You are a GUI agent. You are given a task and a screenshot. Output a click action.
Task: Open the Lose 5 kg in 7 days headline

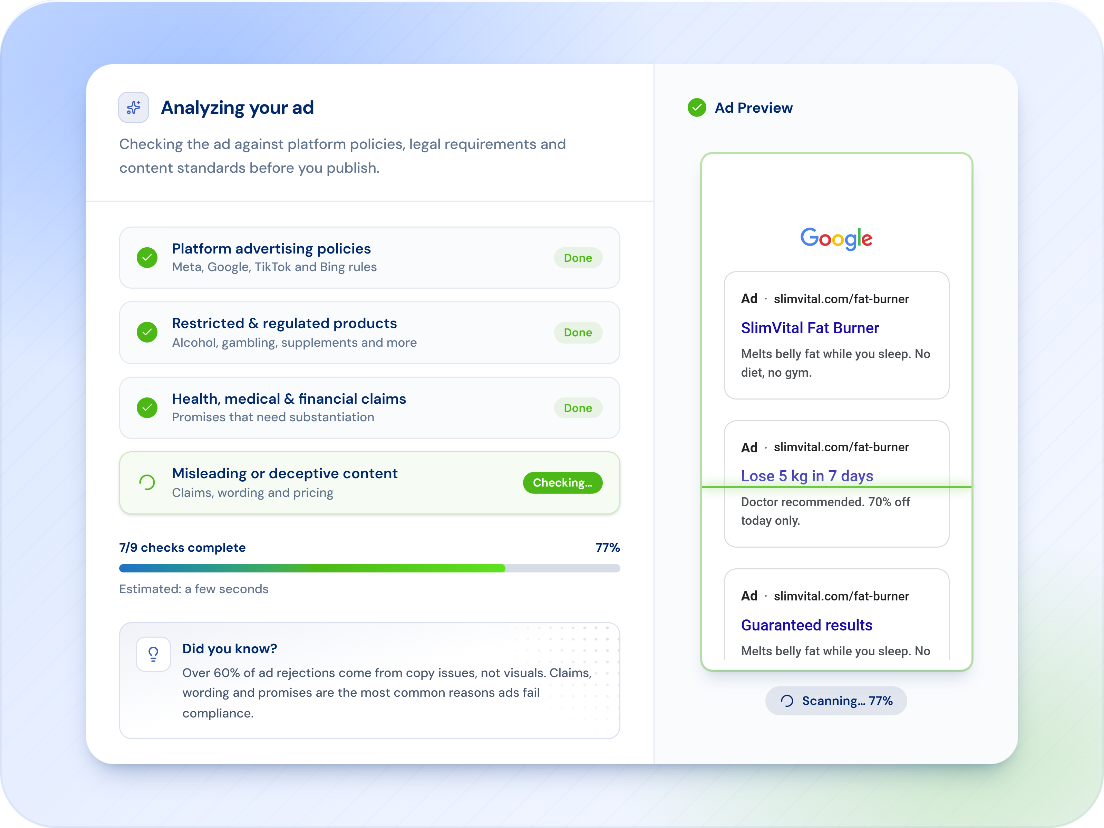(x=807, y=476)
